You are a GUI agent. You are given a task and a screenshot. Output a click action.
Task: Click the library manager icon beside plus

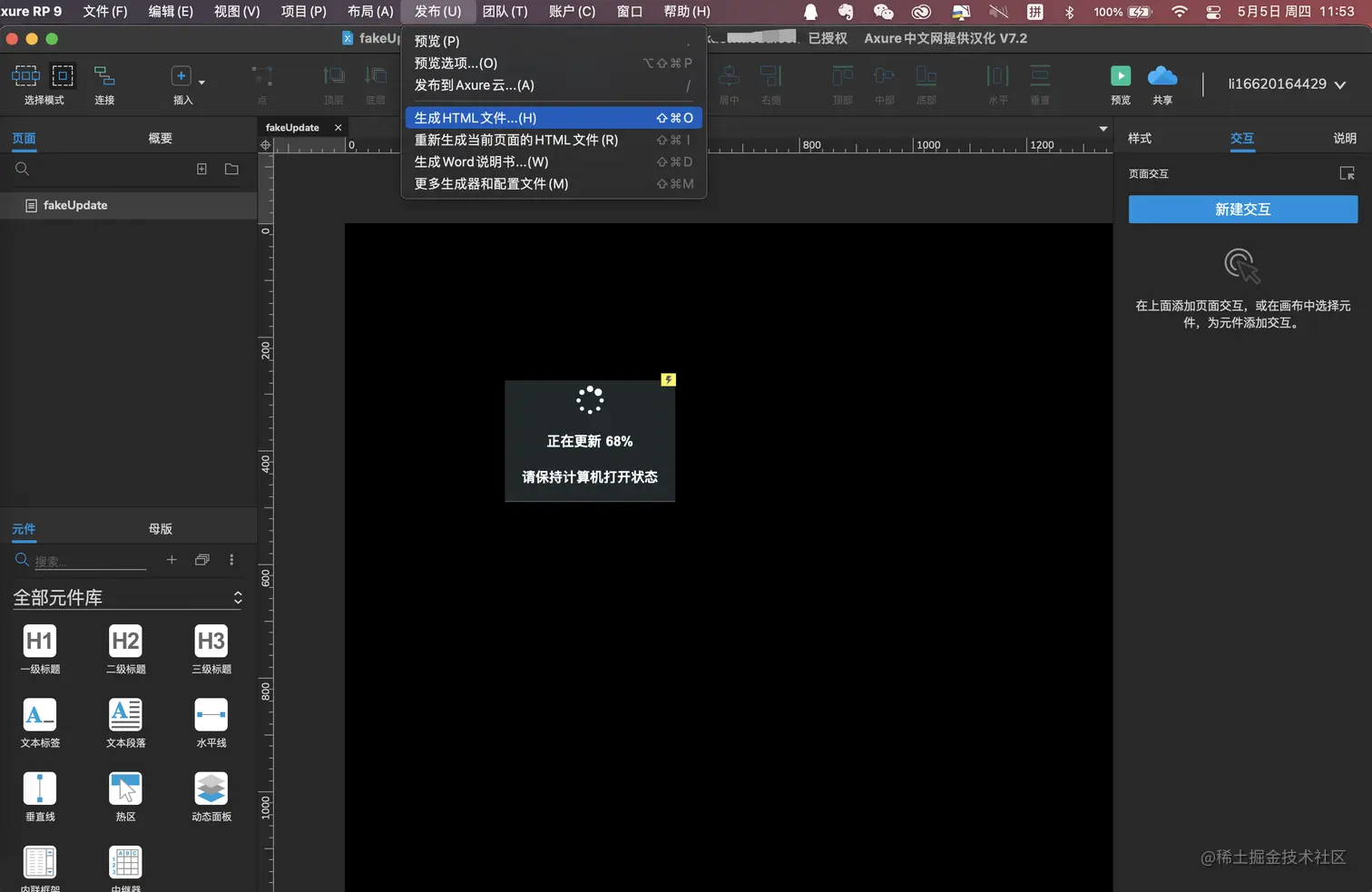pos(202,560)
